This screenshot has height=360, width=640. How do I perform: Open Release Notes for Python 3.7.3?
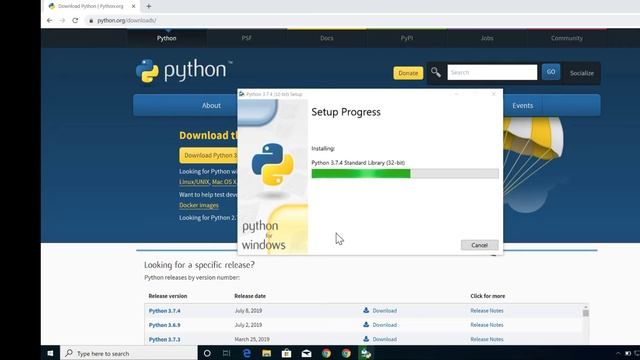[x=487, y=339]
